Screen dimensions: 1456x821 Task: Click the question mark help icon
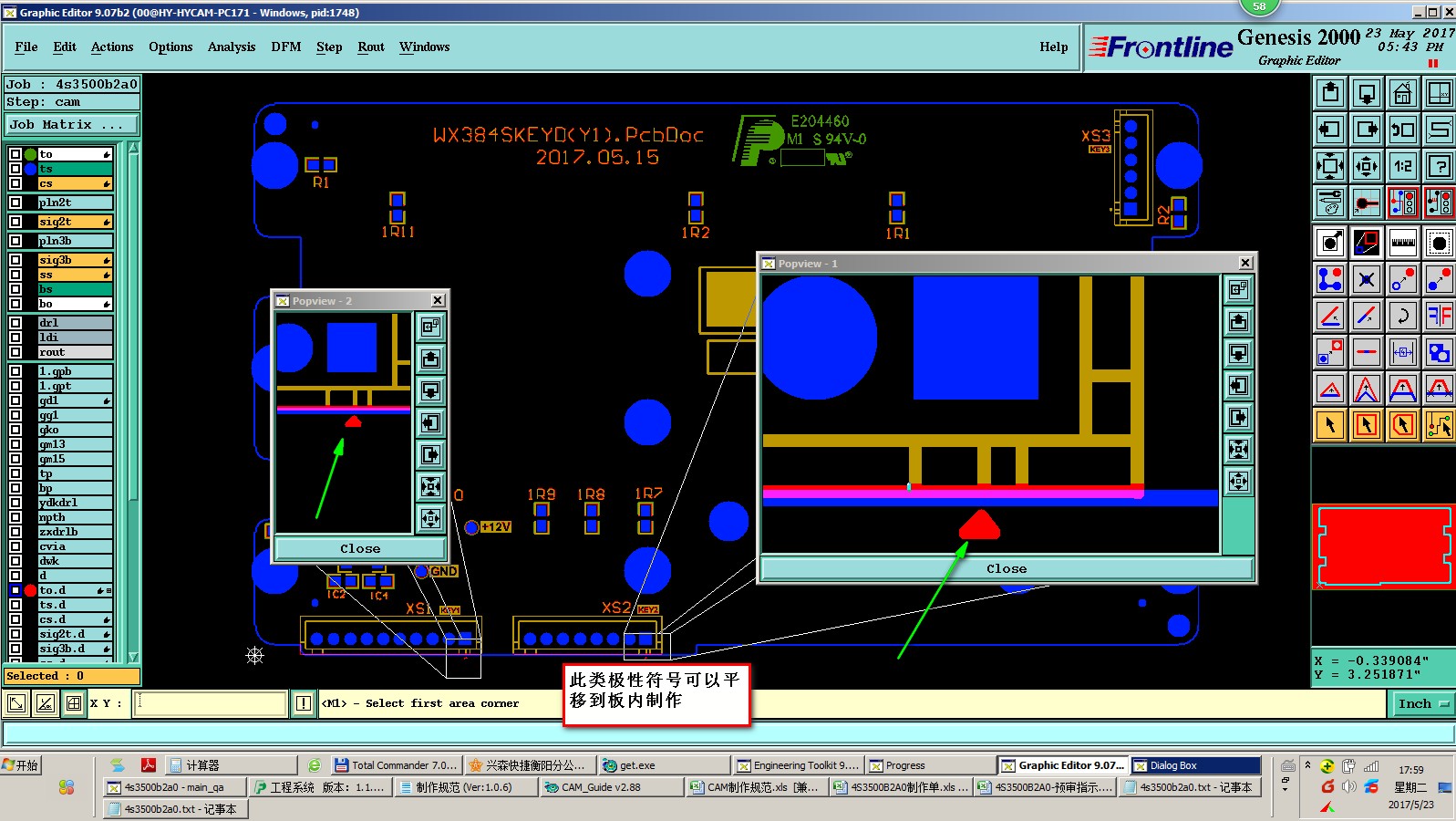[1440, 166]
